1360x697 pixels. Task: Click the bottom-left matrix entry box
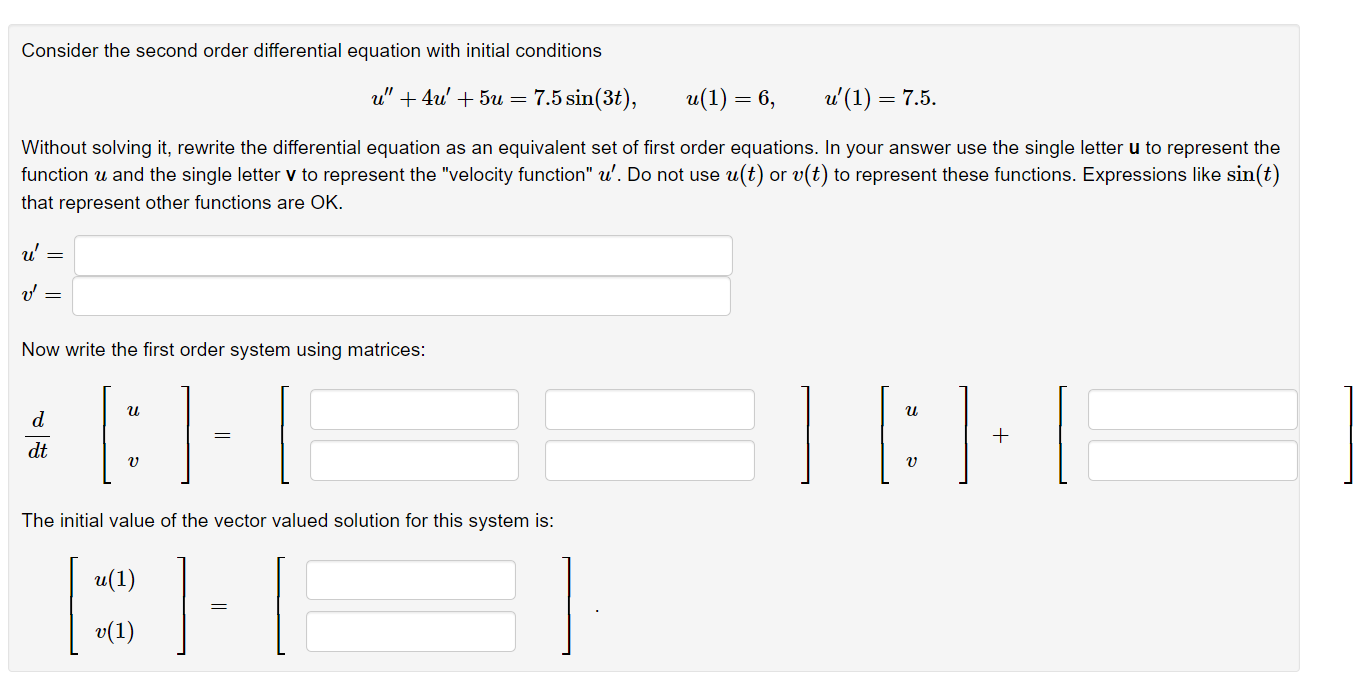413,460
